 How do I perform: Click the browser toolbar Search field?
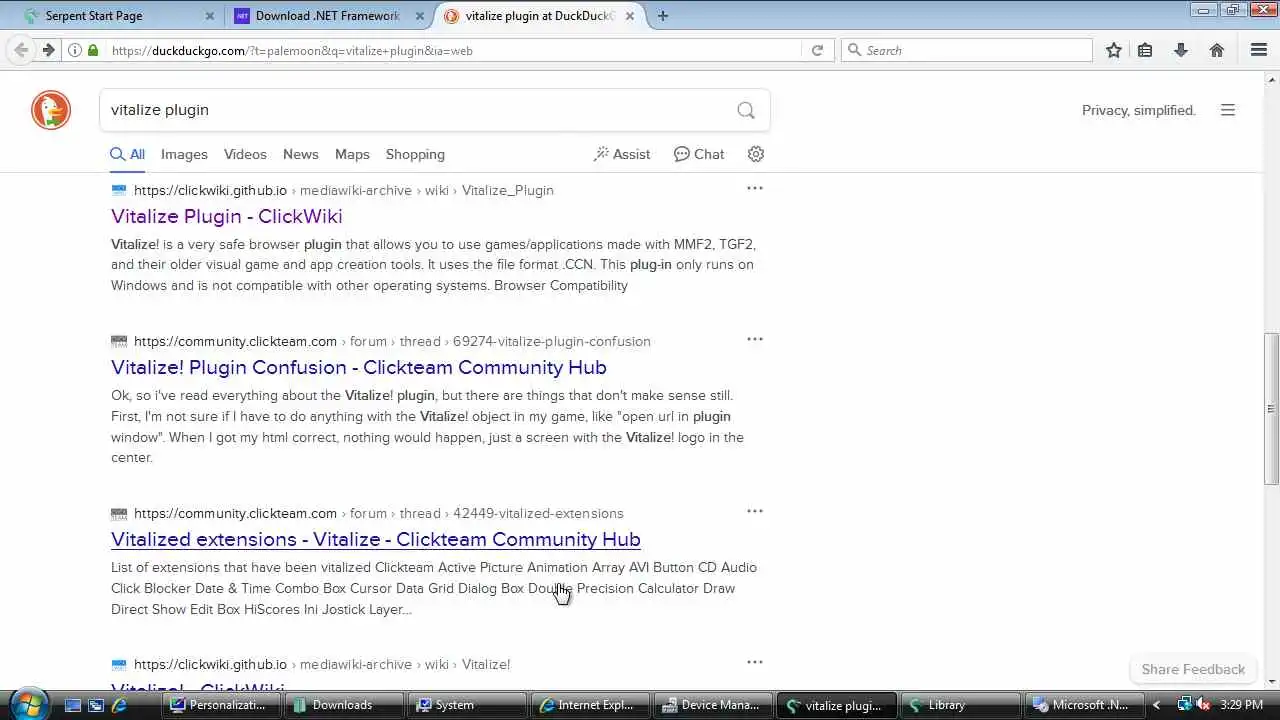[x=967, y=50]
